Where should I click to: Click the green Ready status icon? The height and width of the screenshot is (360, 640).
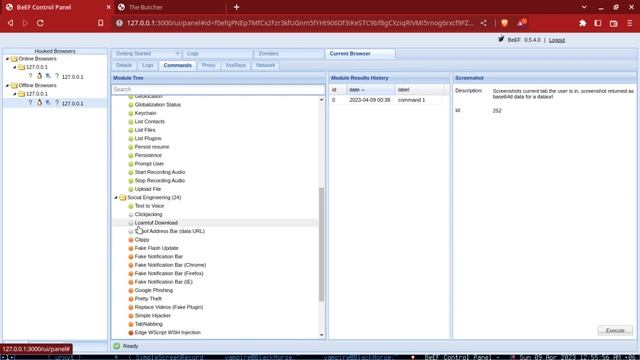[117, 346]
